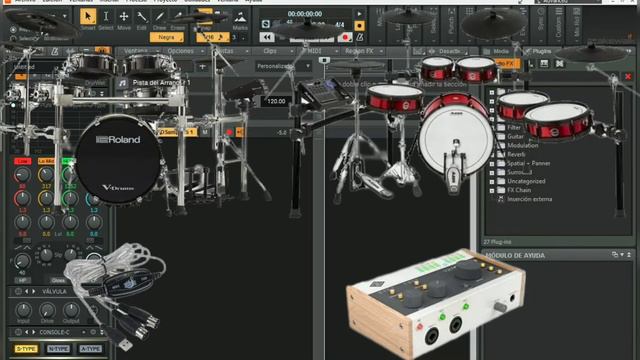Image resolution: width=640 pixels, height=360 pixels.
Task: Open the Negra snap value dropdown
Action: coord(167,37)
